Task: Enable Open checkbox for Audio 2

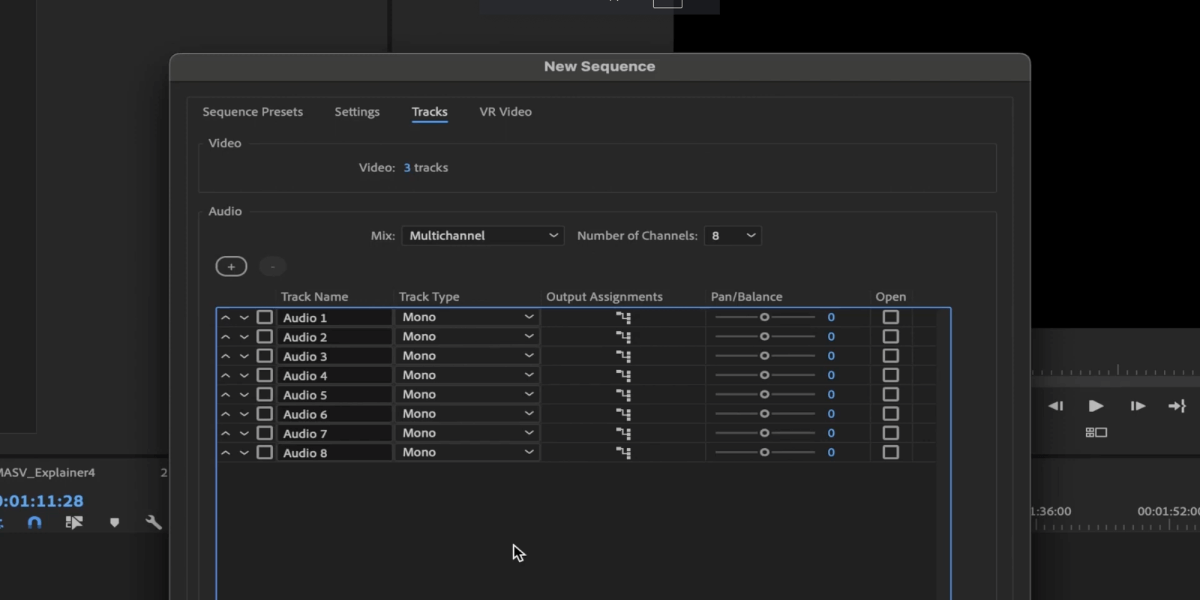Action: click(890, 336)
